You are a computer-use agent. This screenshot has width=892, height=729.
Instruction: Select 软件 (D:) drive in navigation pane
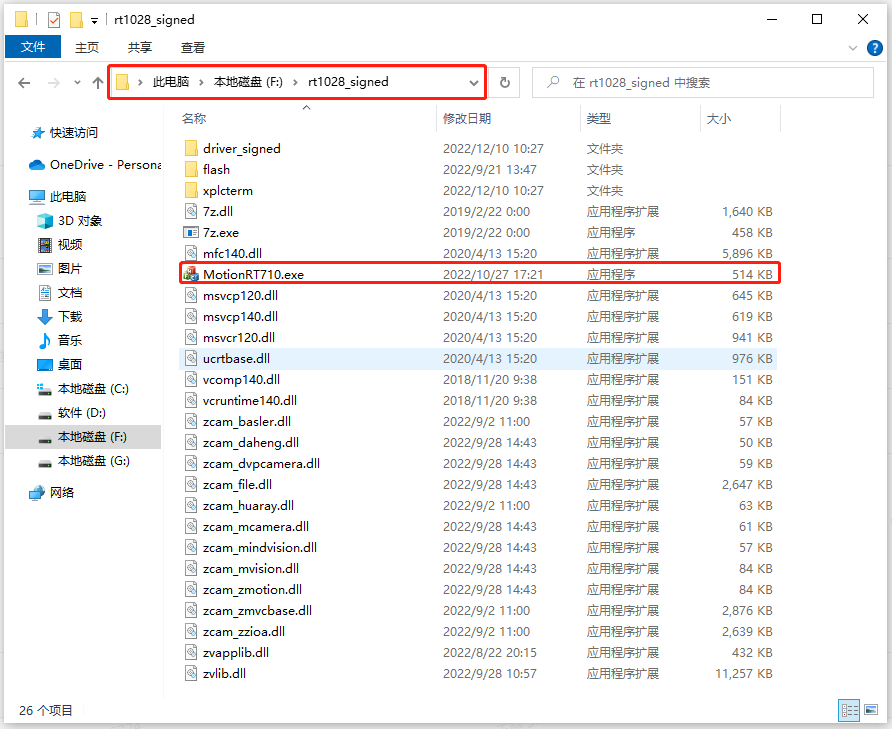tap(81, 413)
